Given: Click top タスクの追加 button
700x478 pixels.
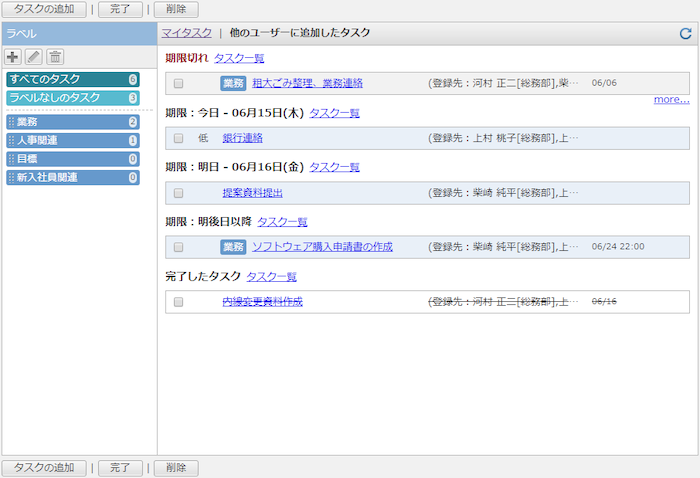Looking at the screenshot, I should [x=43, y=9].
